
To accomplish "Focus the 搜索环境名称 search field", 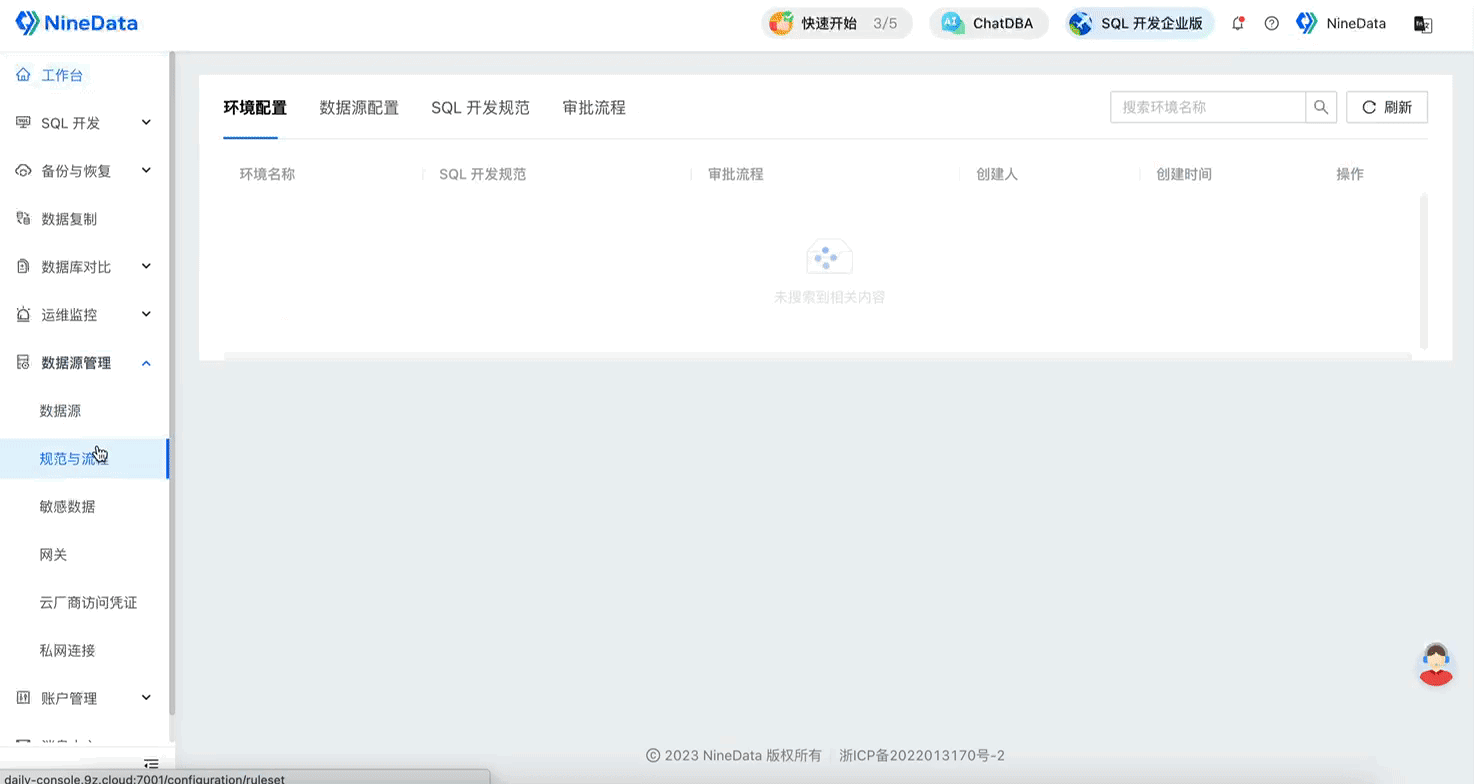I will (1208, 107).
